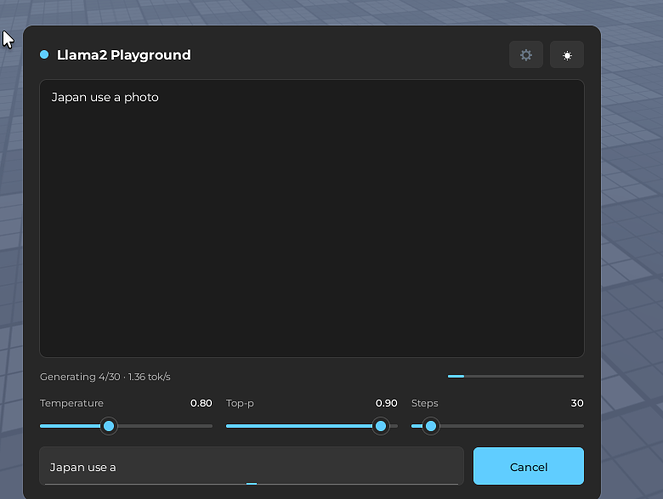Screen dimensions: 663x499
Task: Click the 'Generating 4/30 · 1.36 tok/s' status text
Action: pos(105,376)
